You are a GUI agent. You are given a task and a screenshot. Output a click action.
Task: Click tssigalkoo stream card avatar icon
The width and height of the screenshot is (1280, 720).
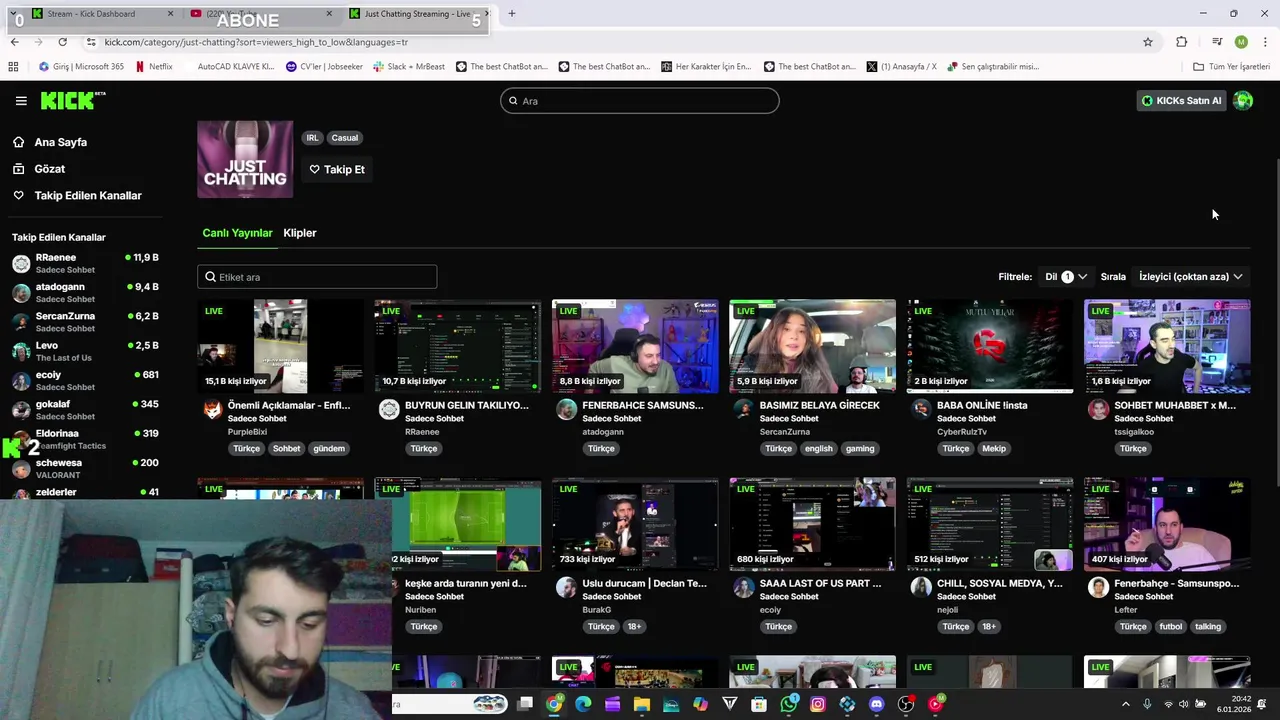point(1098,409)
